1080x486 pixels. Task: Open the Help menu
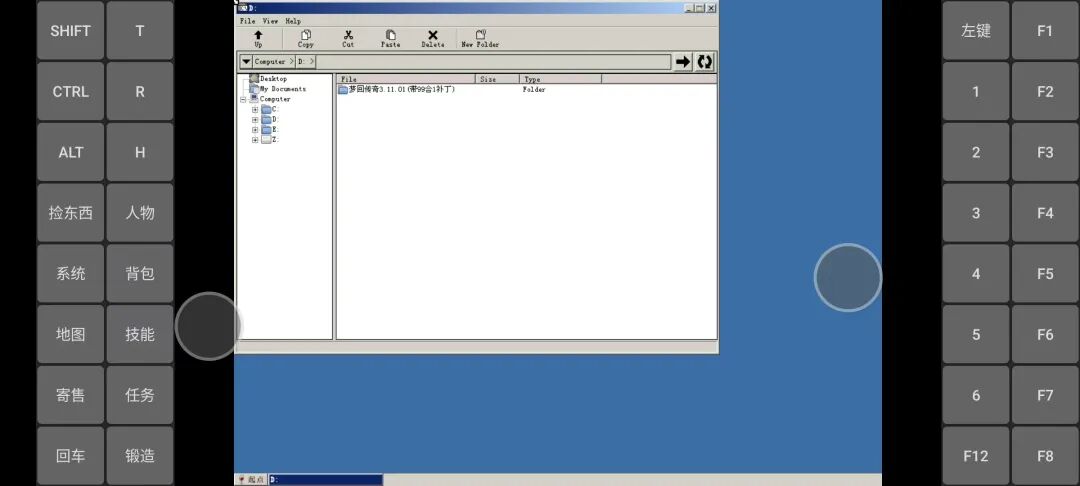(293, 21)
